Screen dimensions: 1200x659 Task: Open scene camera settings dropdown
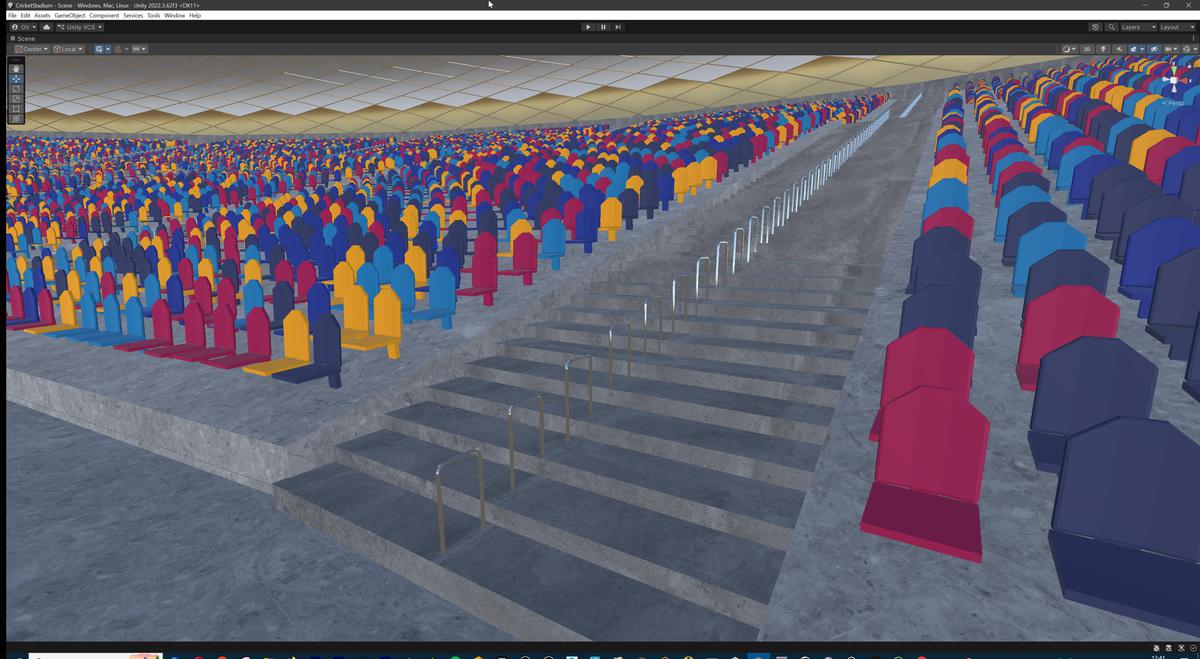click(x=1170, y=49)
